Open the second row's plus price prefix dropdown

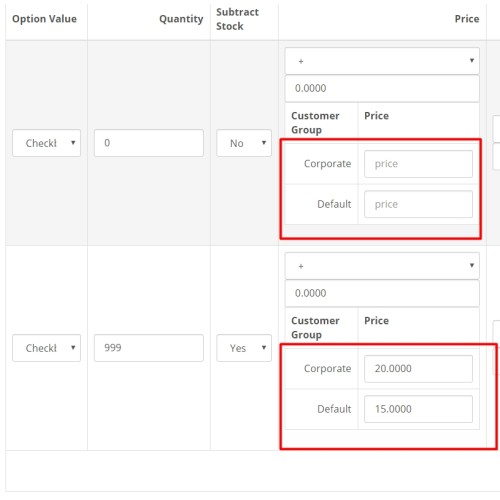[382, 266]
